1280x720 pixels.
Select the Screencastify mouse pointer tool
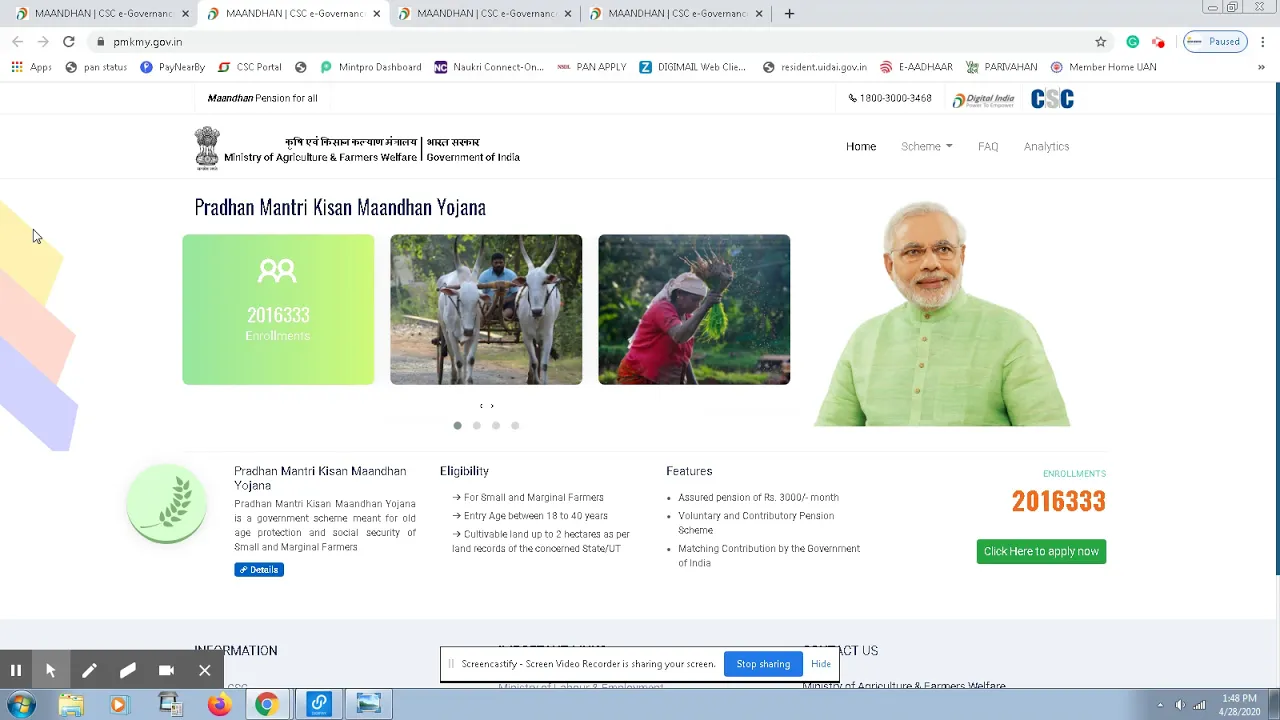[x=50, y=670]
